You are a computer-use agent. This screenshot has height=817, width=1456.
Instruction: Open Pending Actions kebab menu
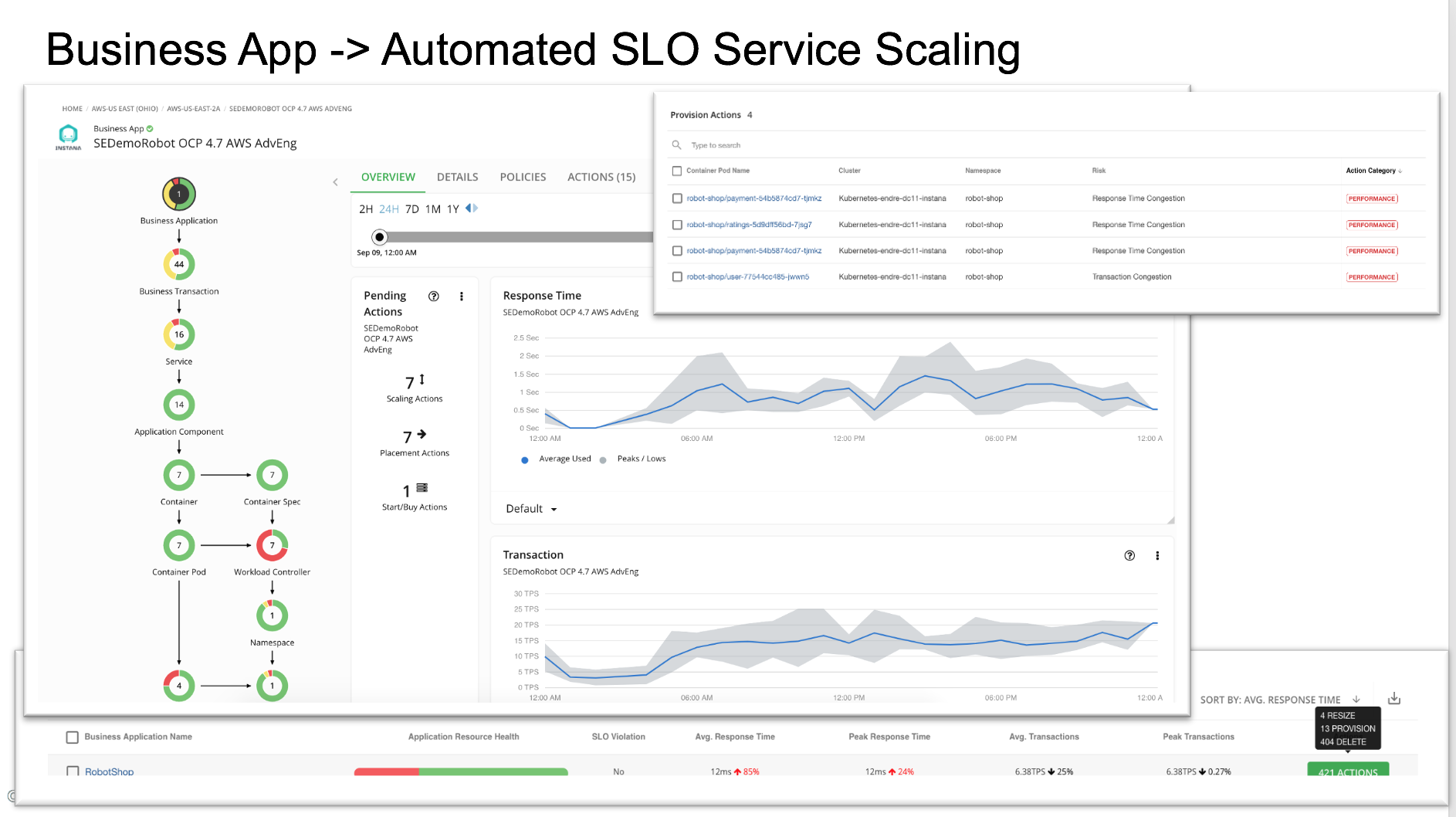click(462, 296)
